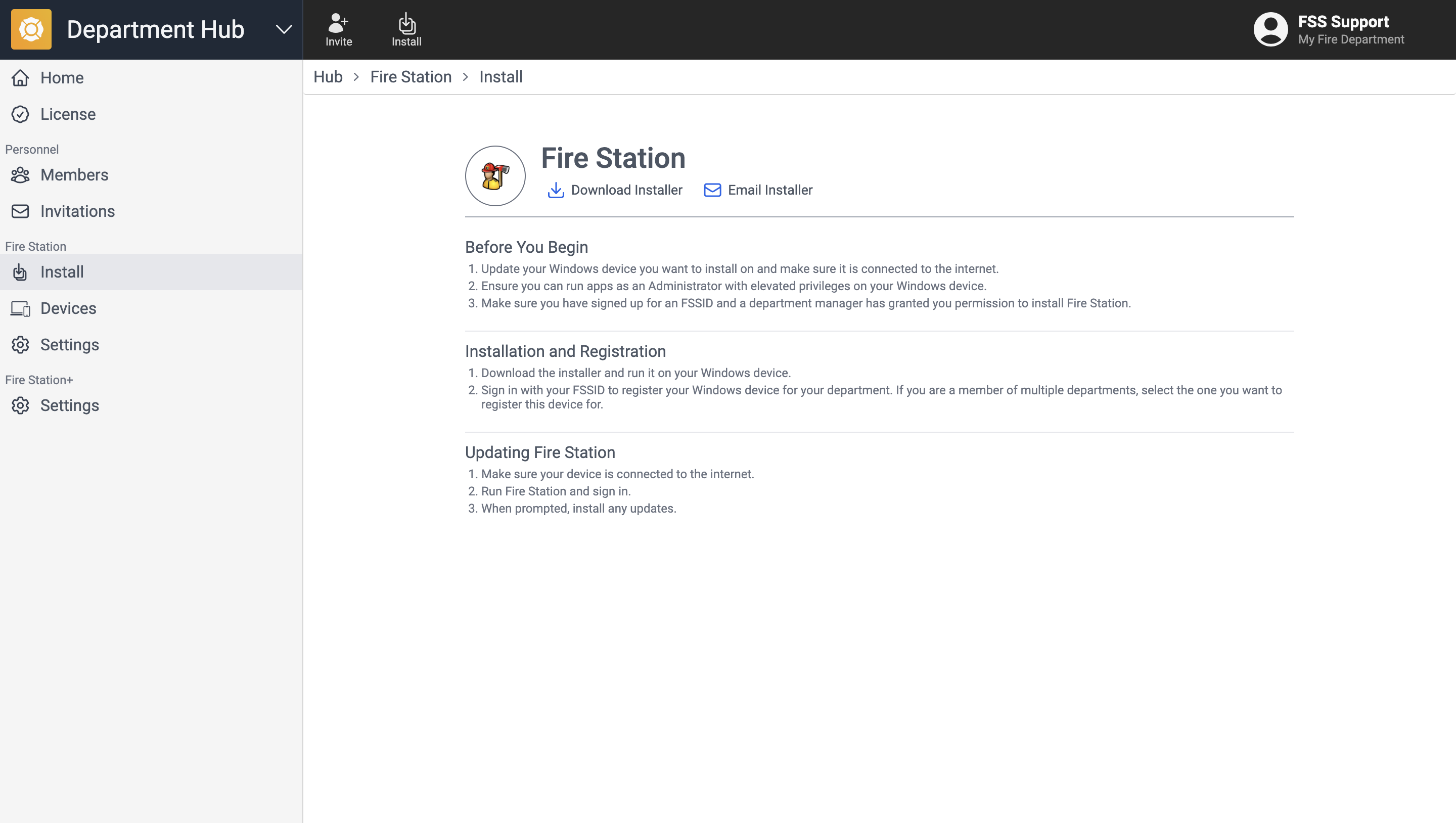This screenshot has width=1456, height=823.
Task: Open the FSS Support user avatar
Action: click(1270, 29)
